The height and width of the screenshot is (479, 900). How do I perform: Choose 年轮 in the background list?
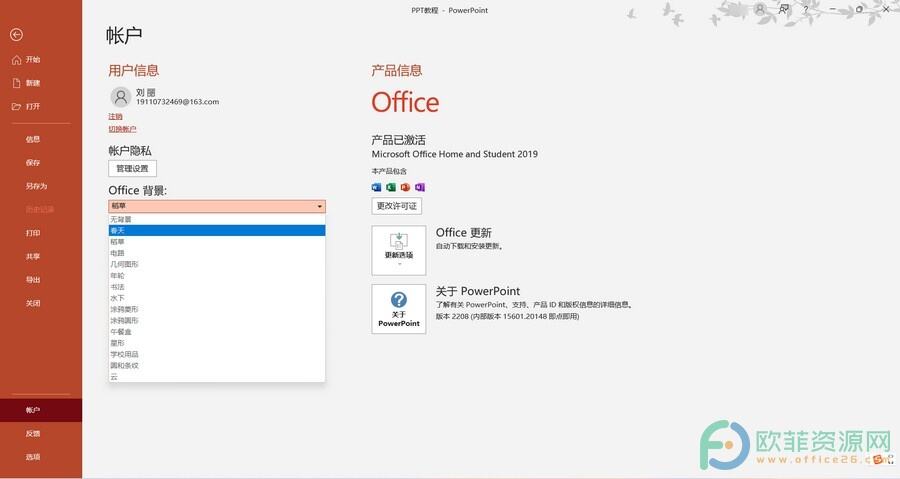click(x=217, y=275)
